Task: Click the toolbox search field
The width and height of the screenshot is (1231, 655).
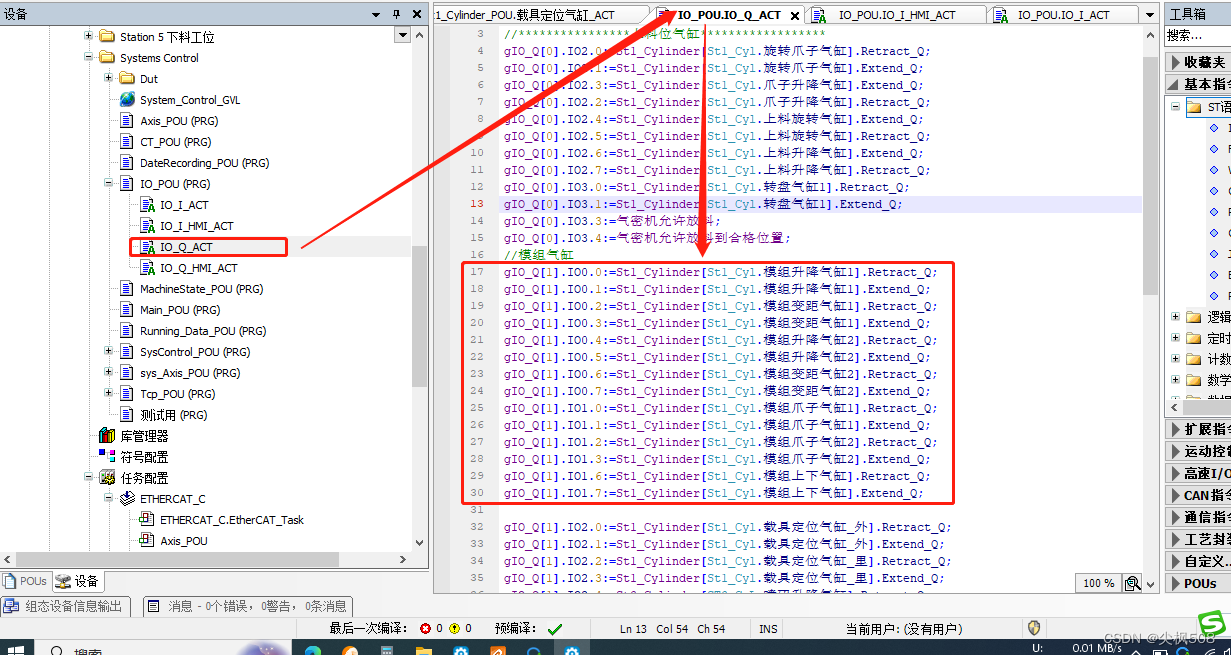Action: 1198,35
